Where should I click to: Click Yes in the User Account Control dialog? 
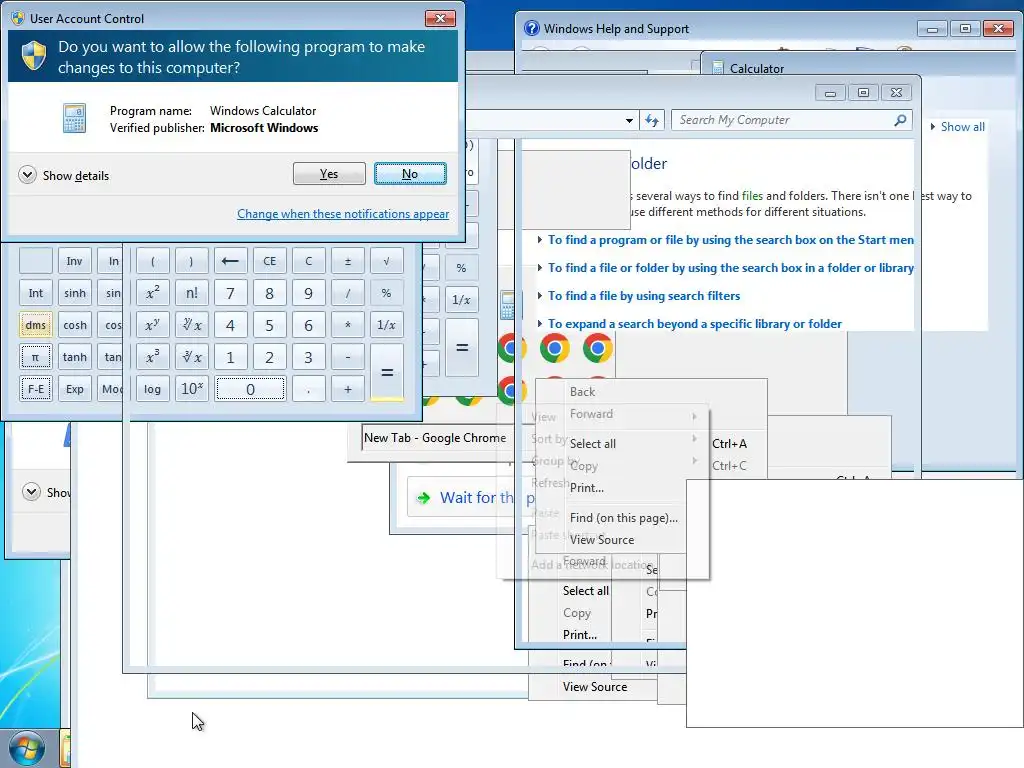coord(329,174)
